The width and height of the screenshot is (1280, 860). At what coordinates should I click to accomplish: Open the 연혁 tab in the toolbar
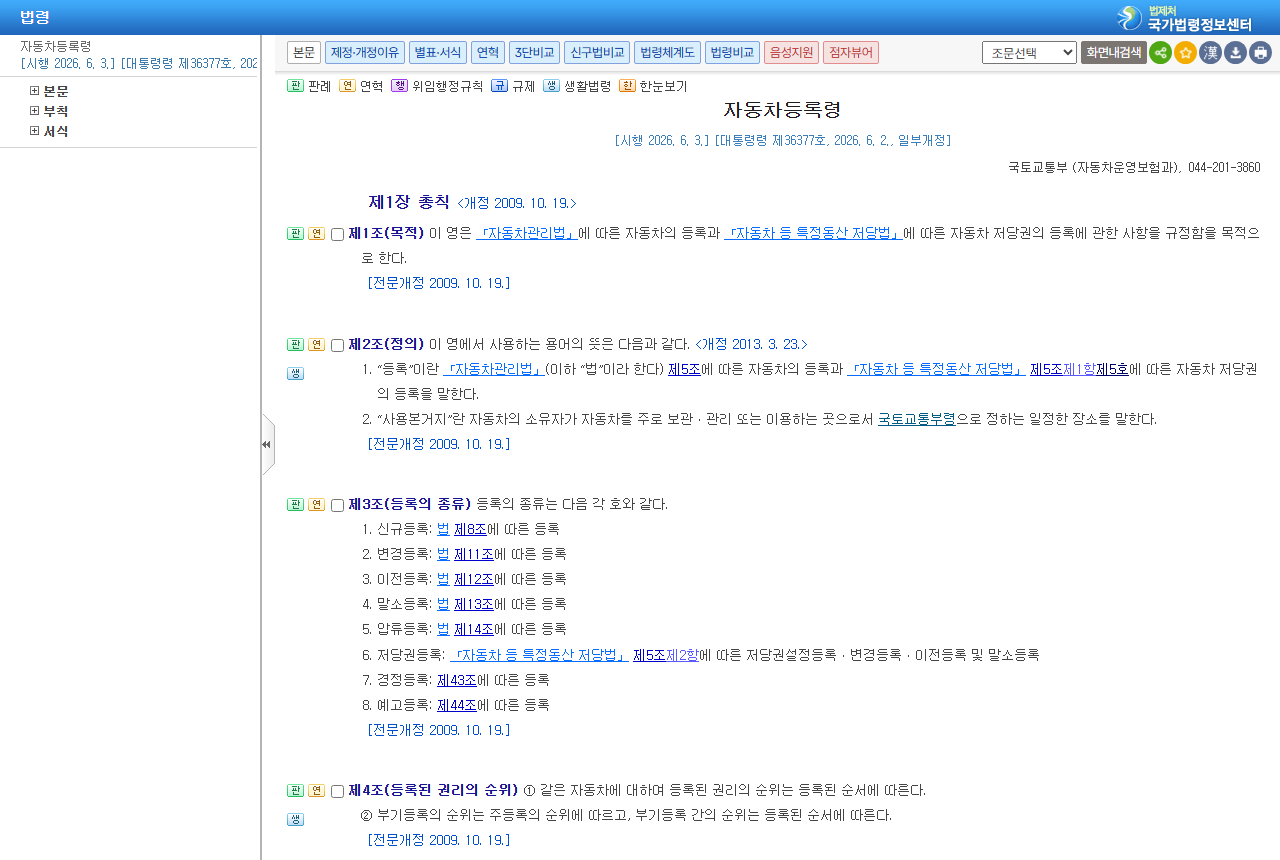click(488, 53)
